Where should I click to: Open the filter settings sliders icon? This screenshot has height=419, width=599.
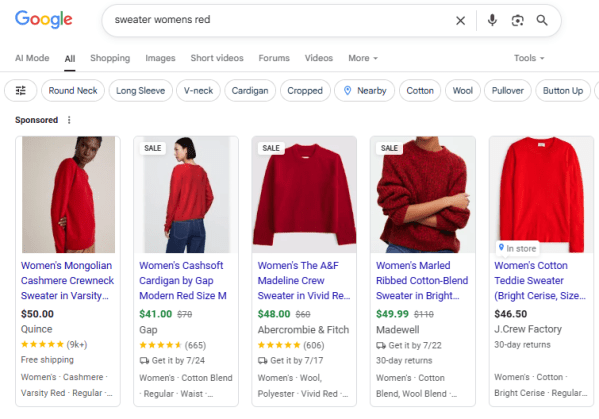(x=21, y=91)
